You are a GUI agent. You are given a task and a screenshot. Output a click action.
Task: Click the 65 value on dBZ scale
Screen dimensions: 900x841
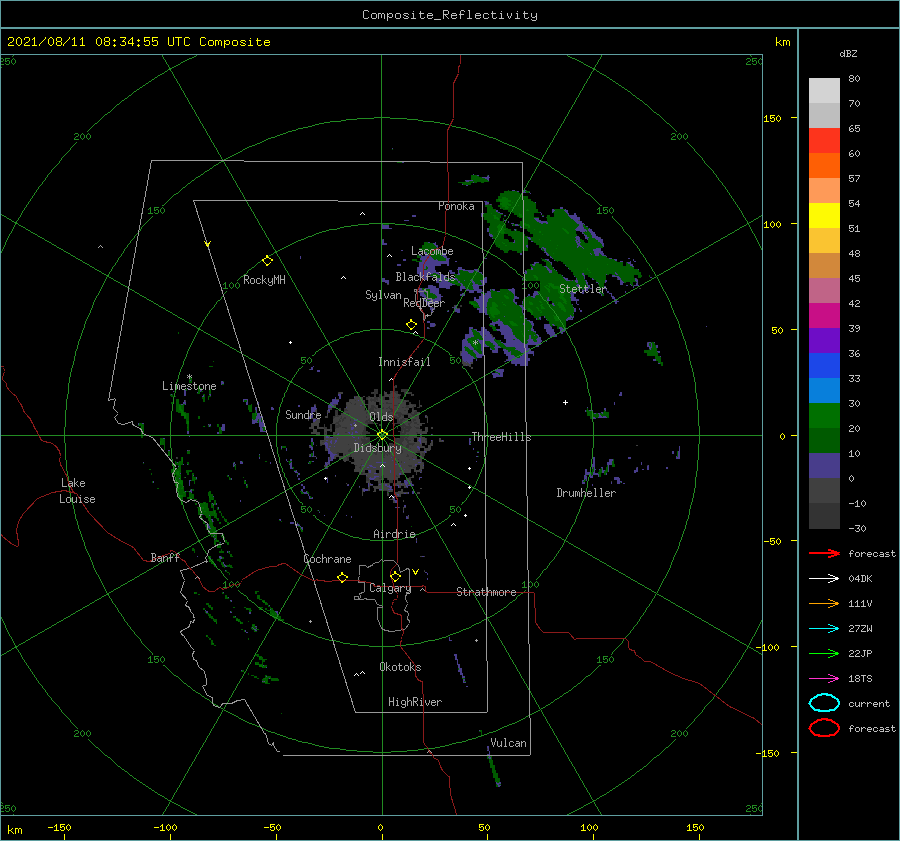click(x=854, y=129)
